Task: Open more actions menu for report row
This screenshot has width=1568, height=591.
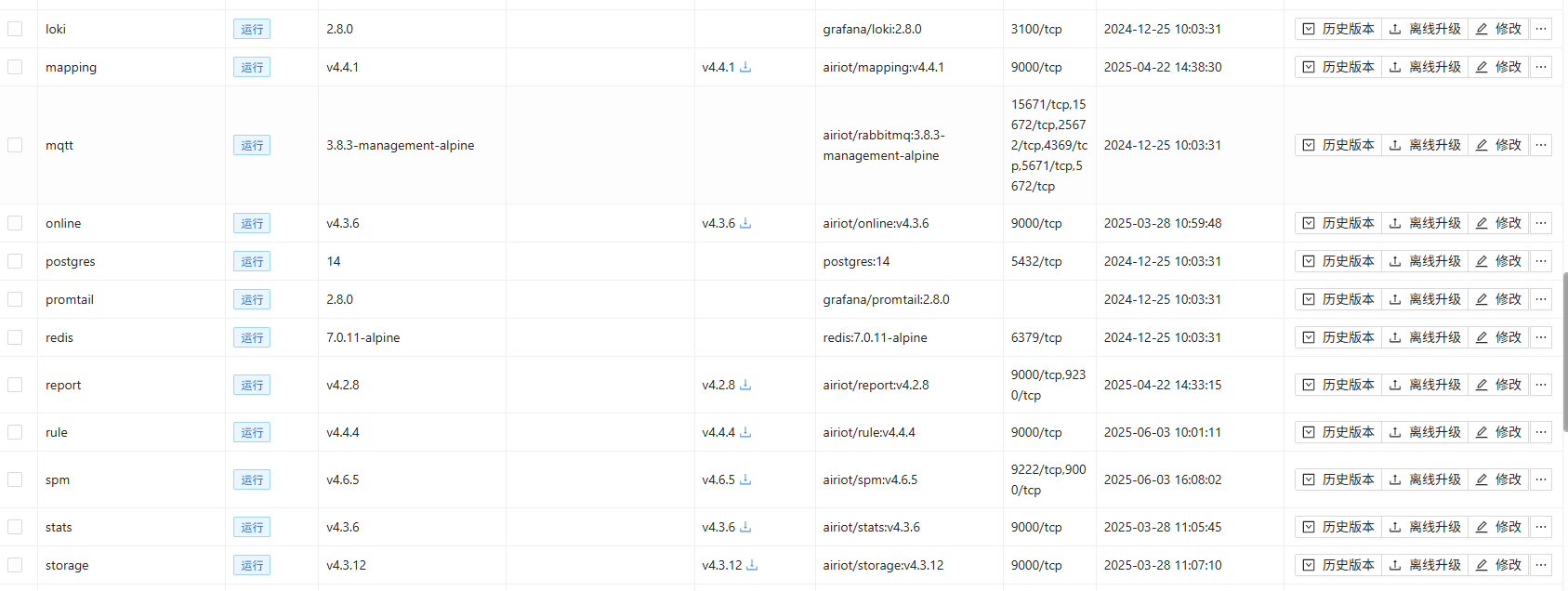Action: pos(1541,385)
